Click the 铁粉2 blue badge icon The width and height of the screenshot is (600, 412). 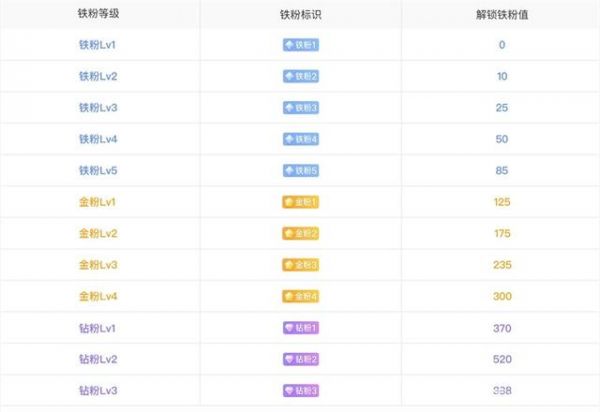pyautogui.click(x=300, y=76)
